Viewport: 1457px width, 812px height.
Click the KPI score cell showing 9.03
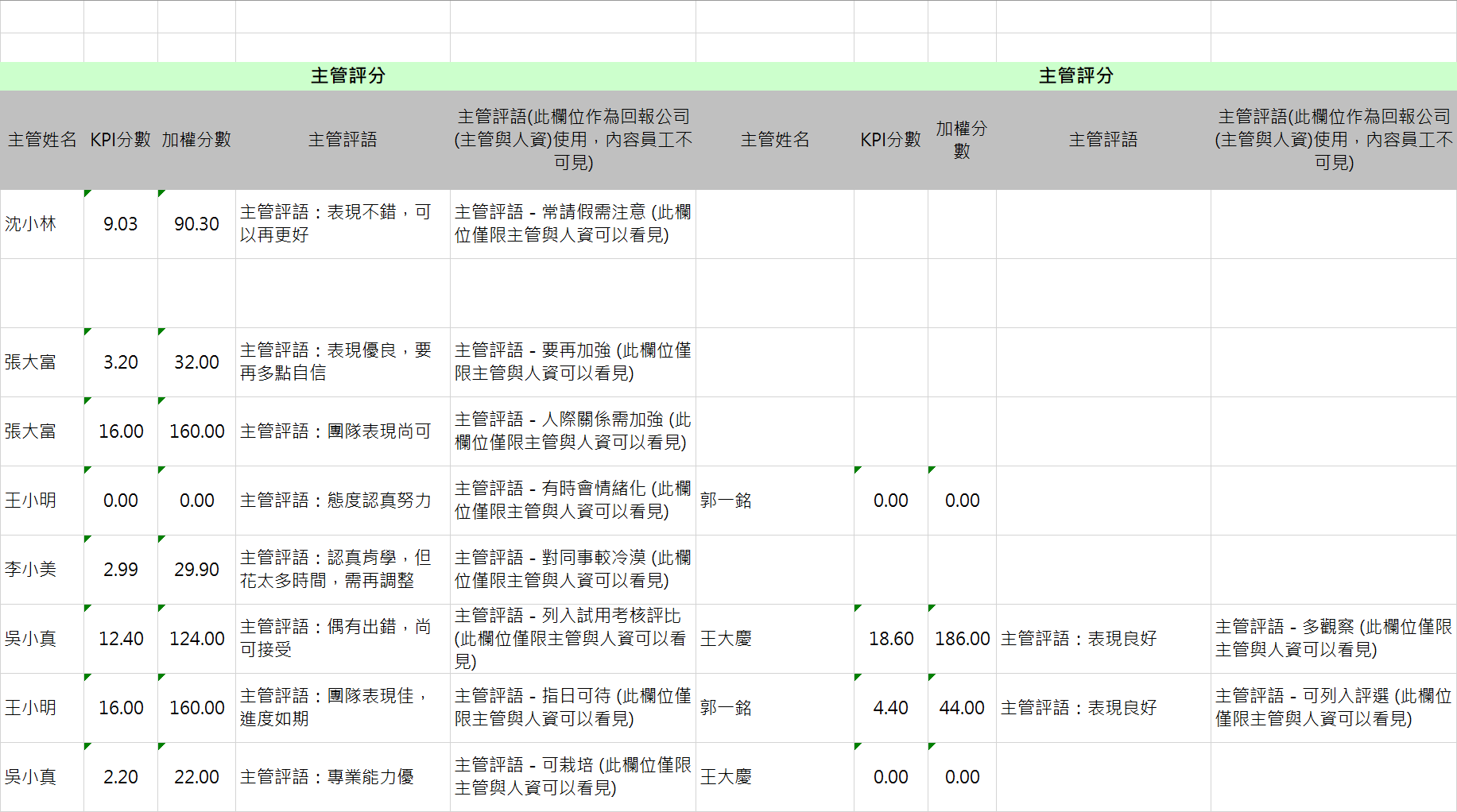(x=120, y=224)
